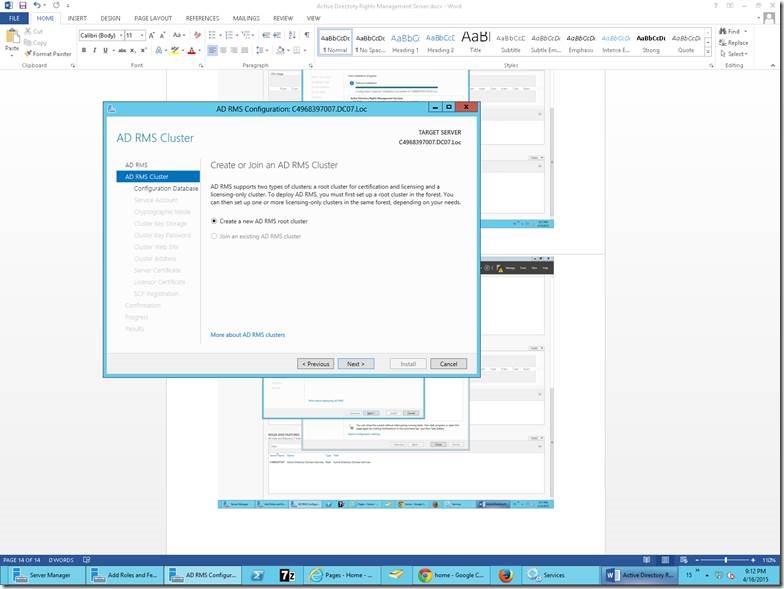Justify text in the Paragraph group
784x589 pixels.
point(244,50)
